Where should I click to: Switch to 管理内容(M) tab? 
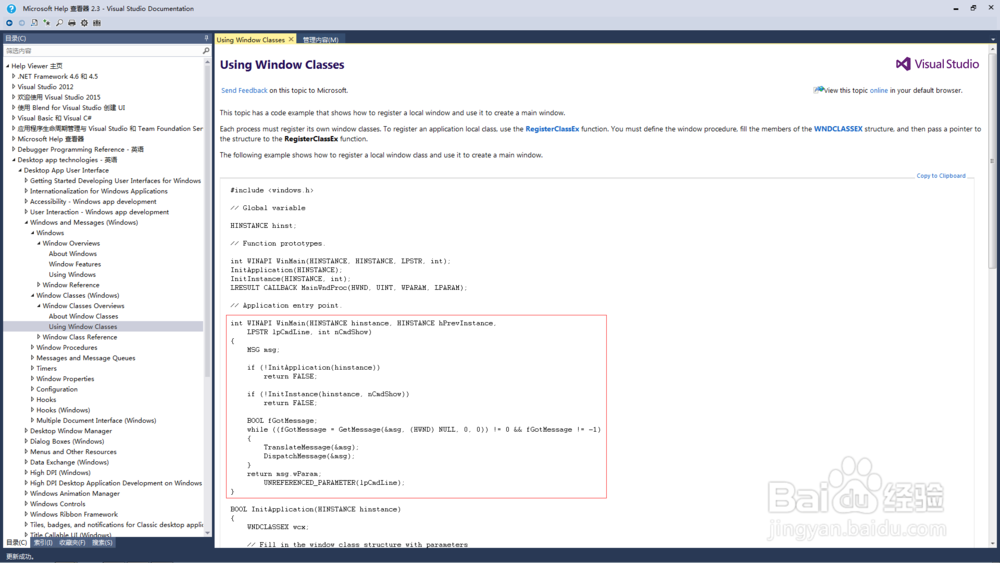pyautogui.click(x=321, y=40)
